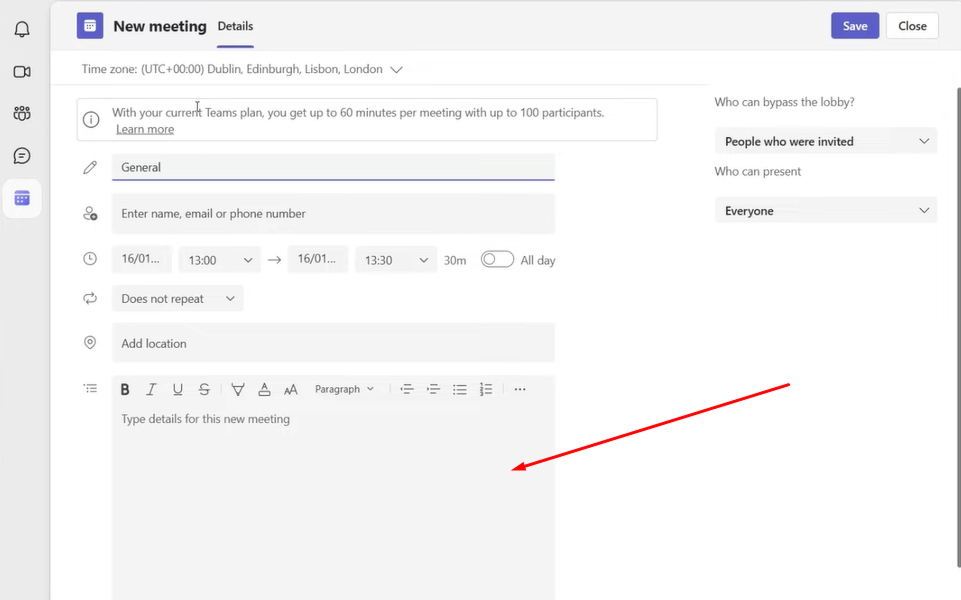Open the Meet video camera icon
Viewport: 961px width, 600px height.
click(x=22, y=72)
